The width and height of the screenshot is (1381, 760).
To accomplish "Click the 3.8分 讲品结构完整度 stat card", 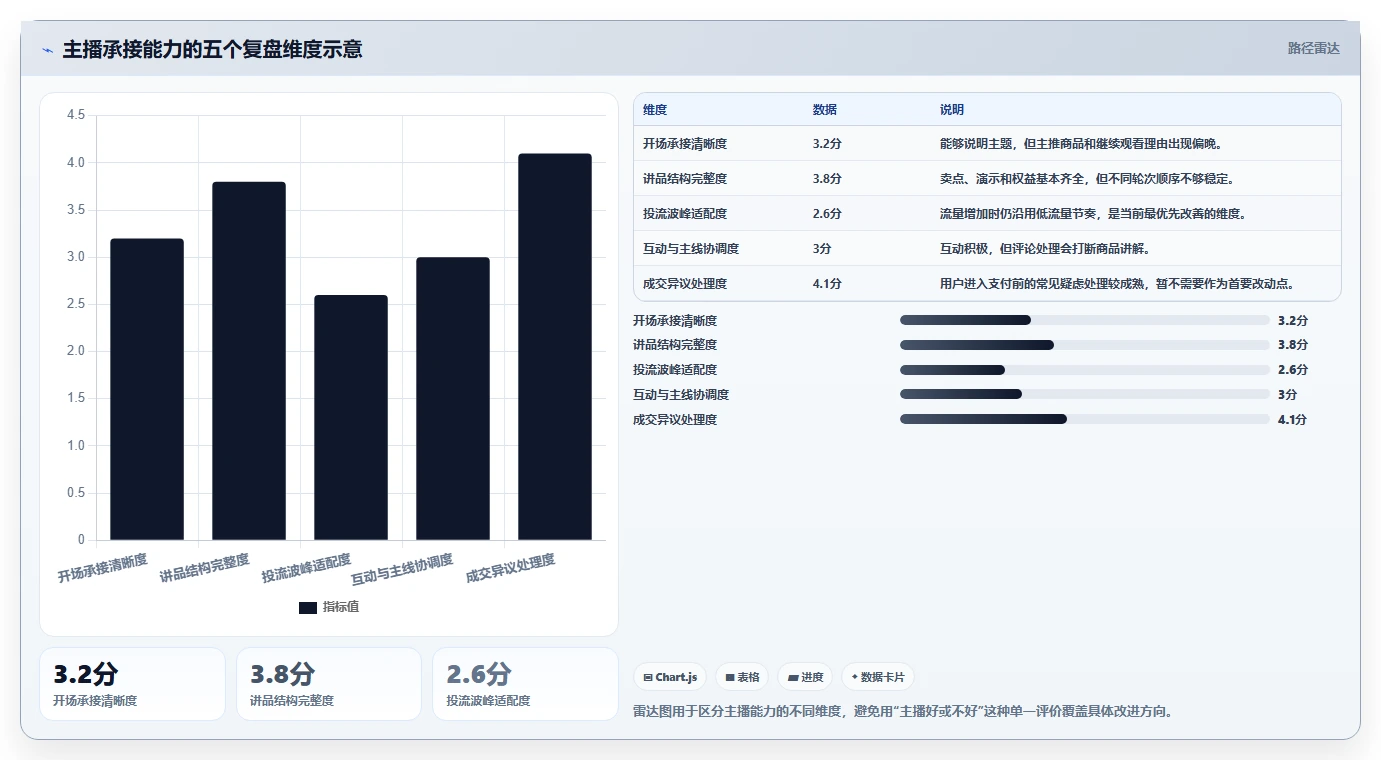I will pos(329,684).
